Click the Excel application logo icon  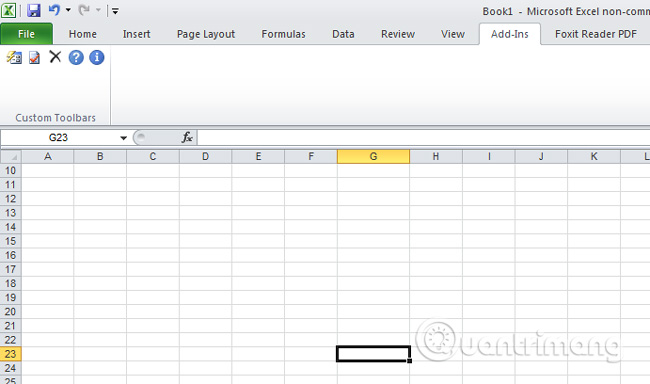pos(8,10)
